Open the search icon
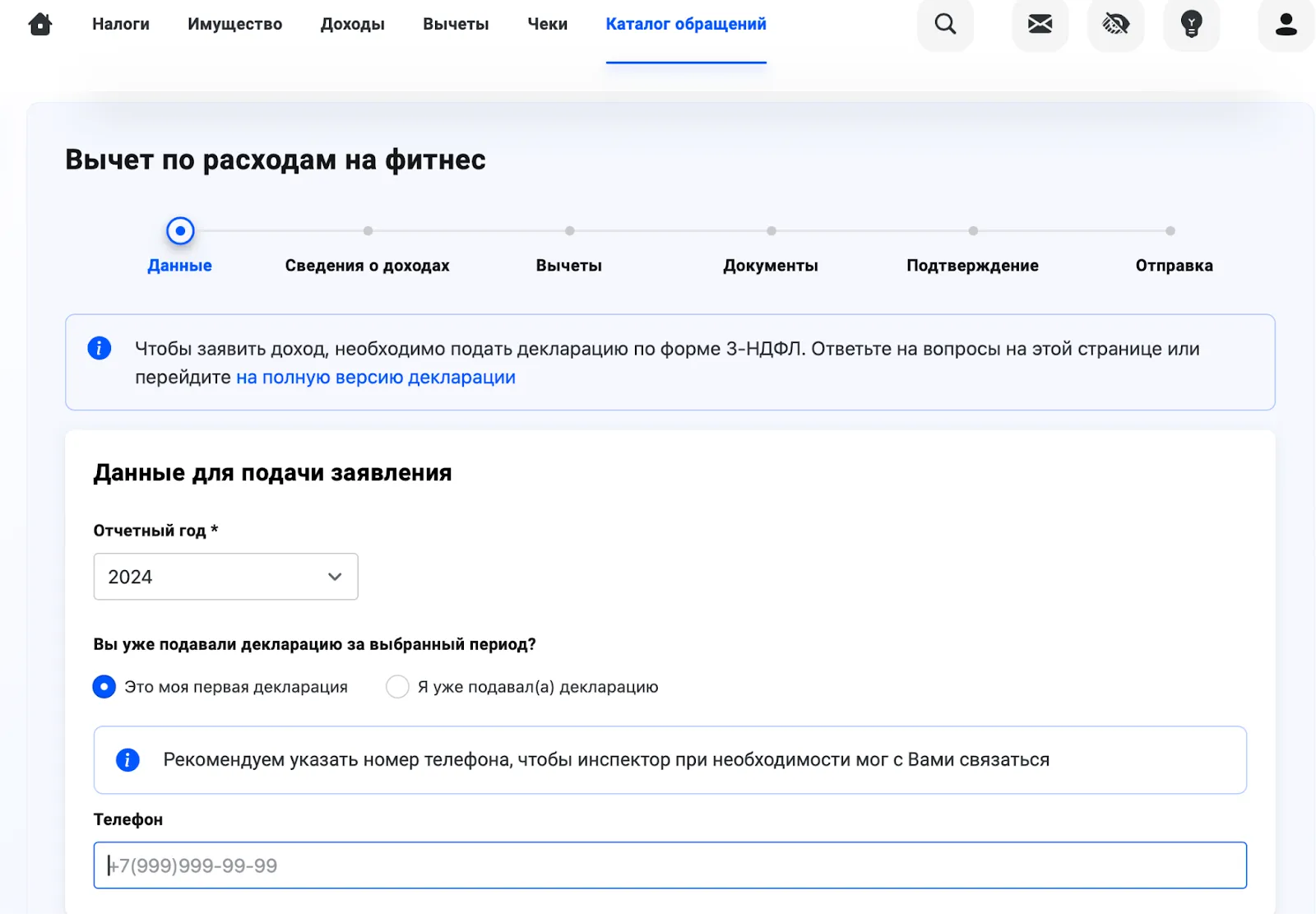Viewport: 1316px width, 914px height. click(945, 25)
